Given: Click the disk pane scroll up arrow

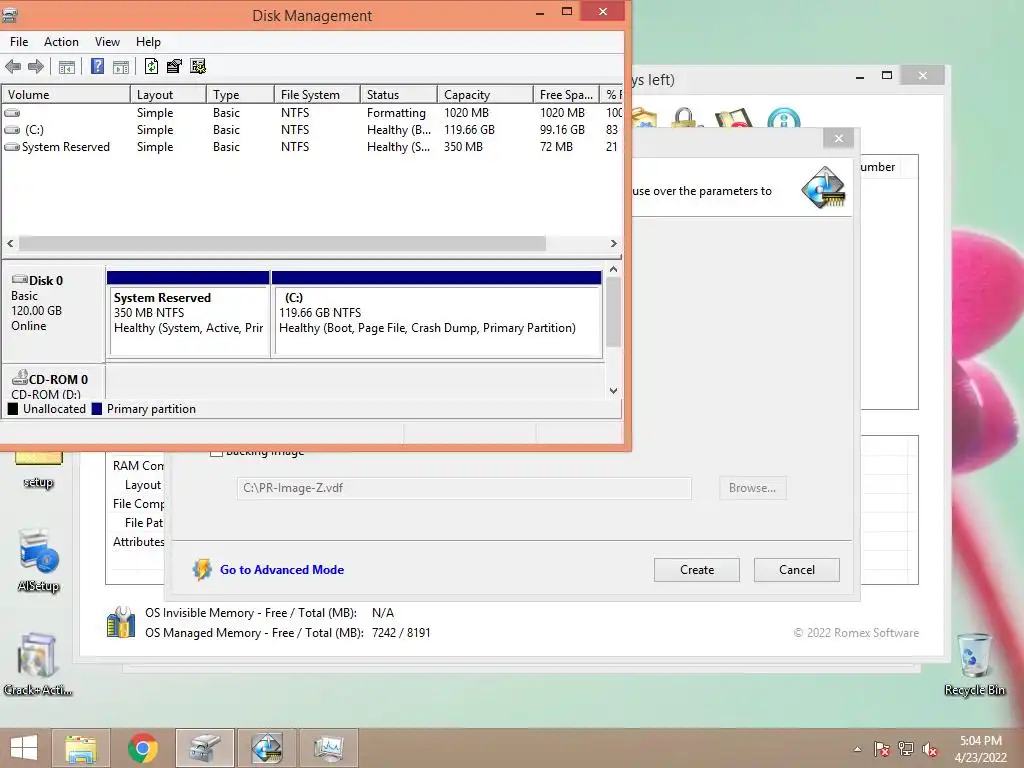Looking at the screenshot, I should click(613, 269).
